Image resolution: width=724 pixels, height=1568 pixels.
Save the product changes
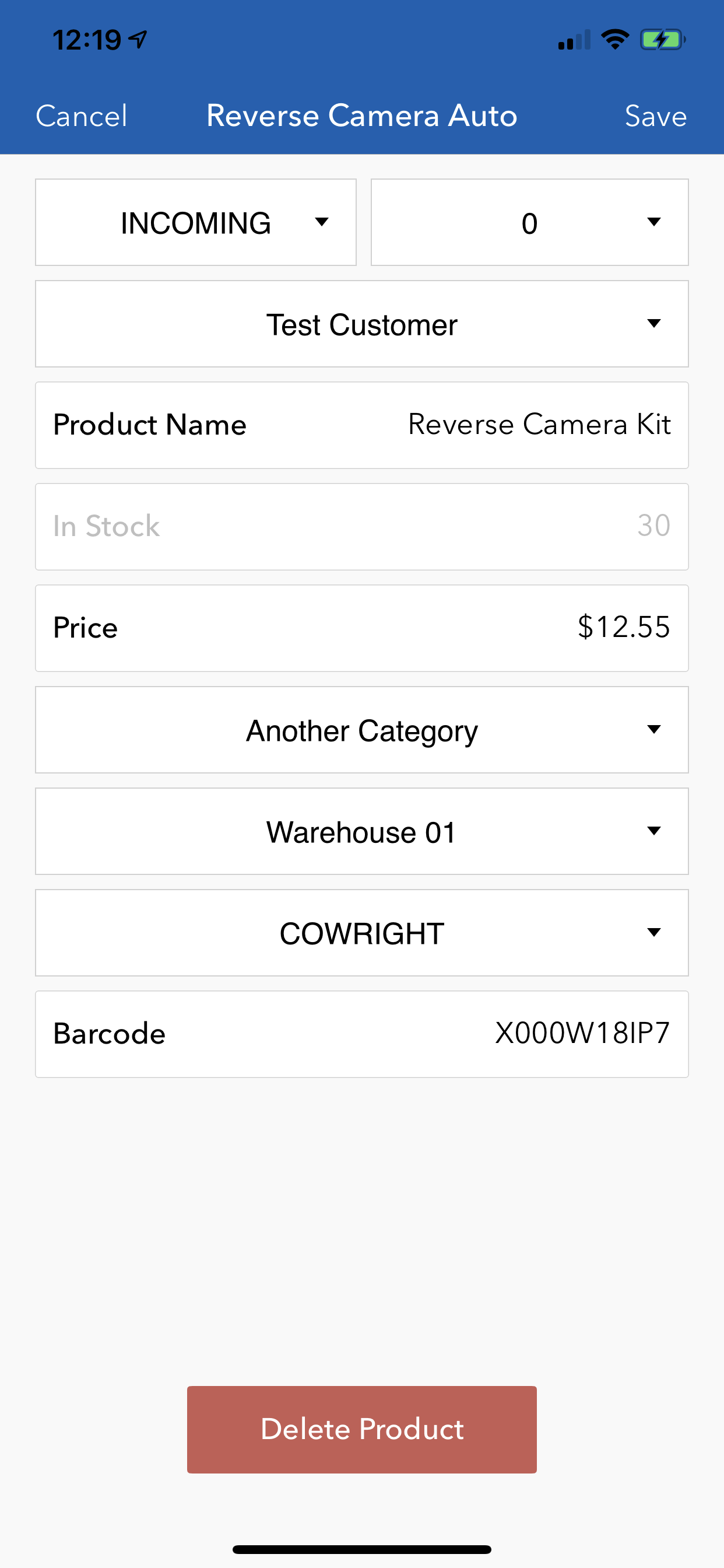pyautogui.click(x=656, y=116)
